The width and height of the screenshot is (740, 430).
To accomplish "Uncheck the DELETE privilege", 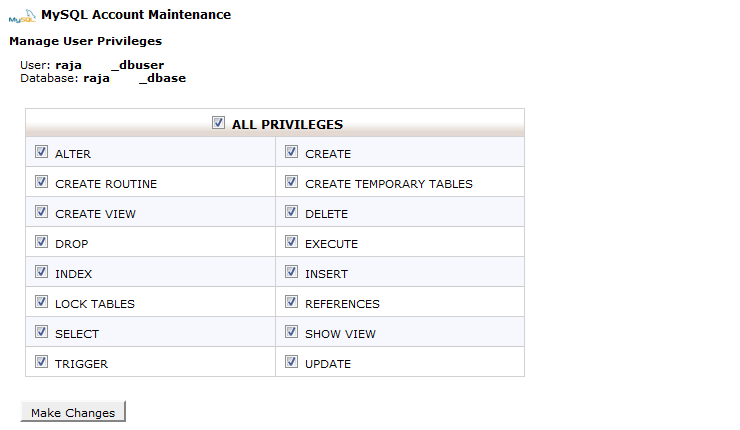I will pos(292,213).
